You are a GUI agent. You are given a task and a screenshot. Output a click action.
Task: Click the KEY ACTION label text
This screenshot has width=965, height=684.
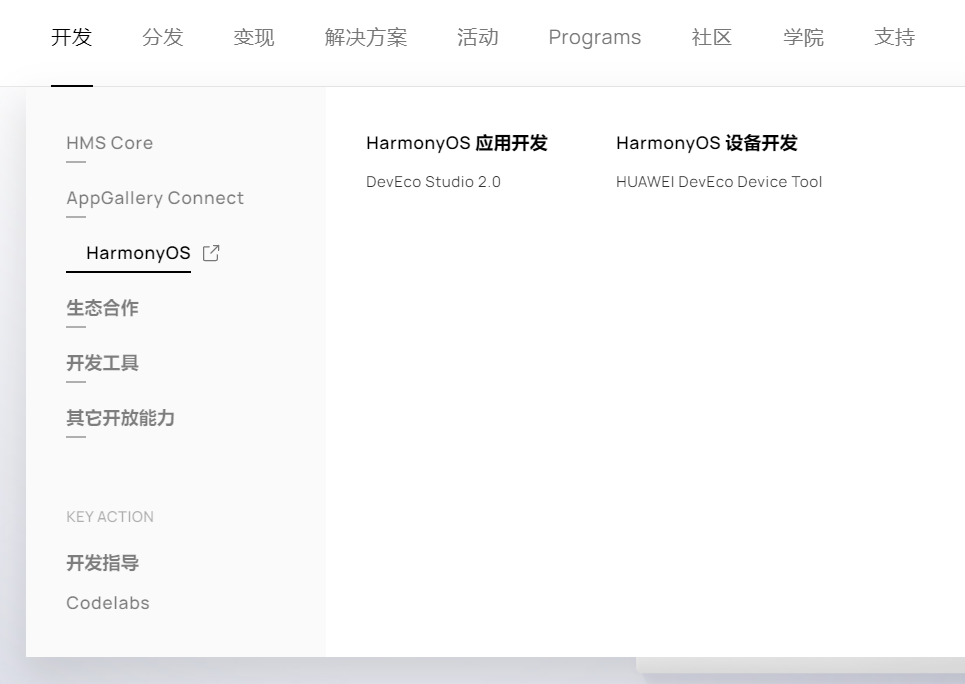pos(110,517)
